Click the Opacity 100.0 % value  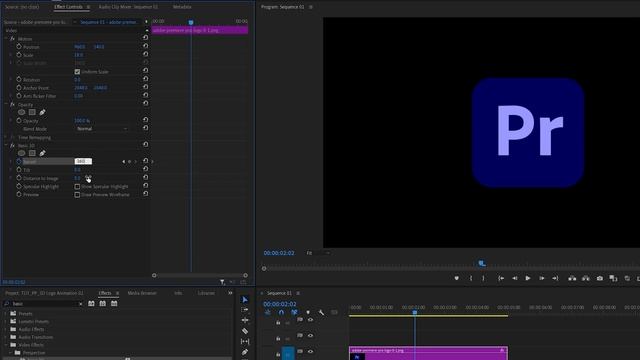click(82, 121)
